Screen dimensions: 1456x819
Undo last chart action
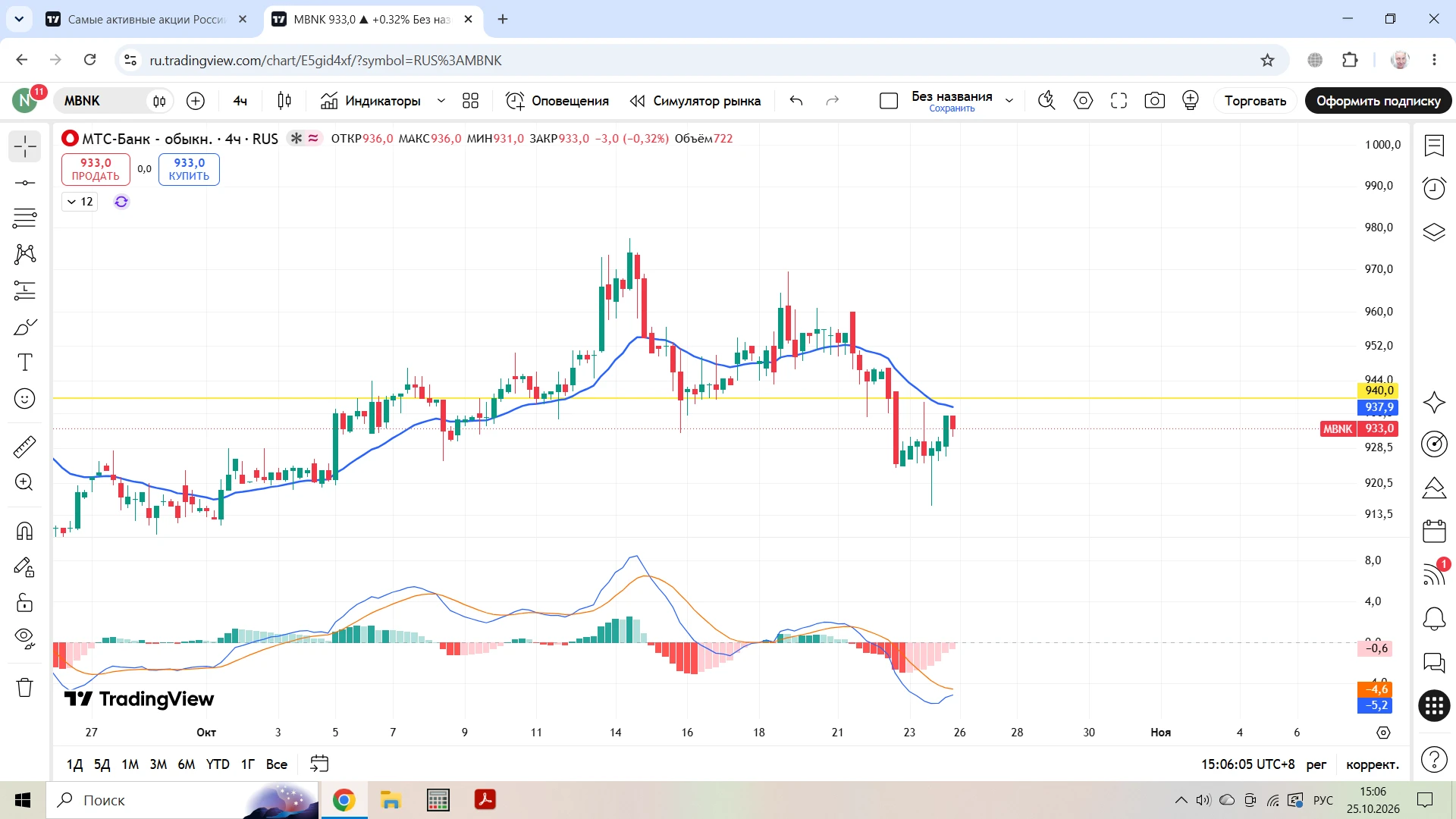796,101
